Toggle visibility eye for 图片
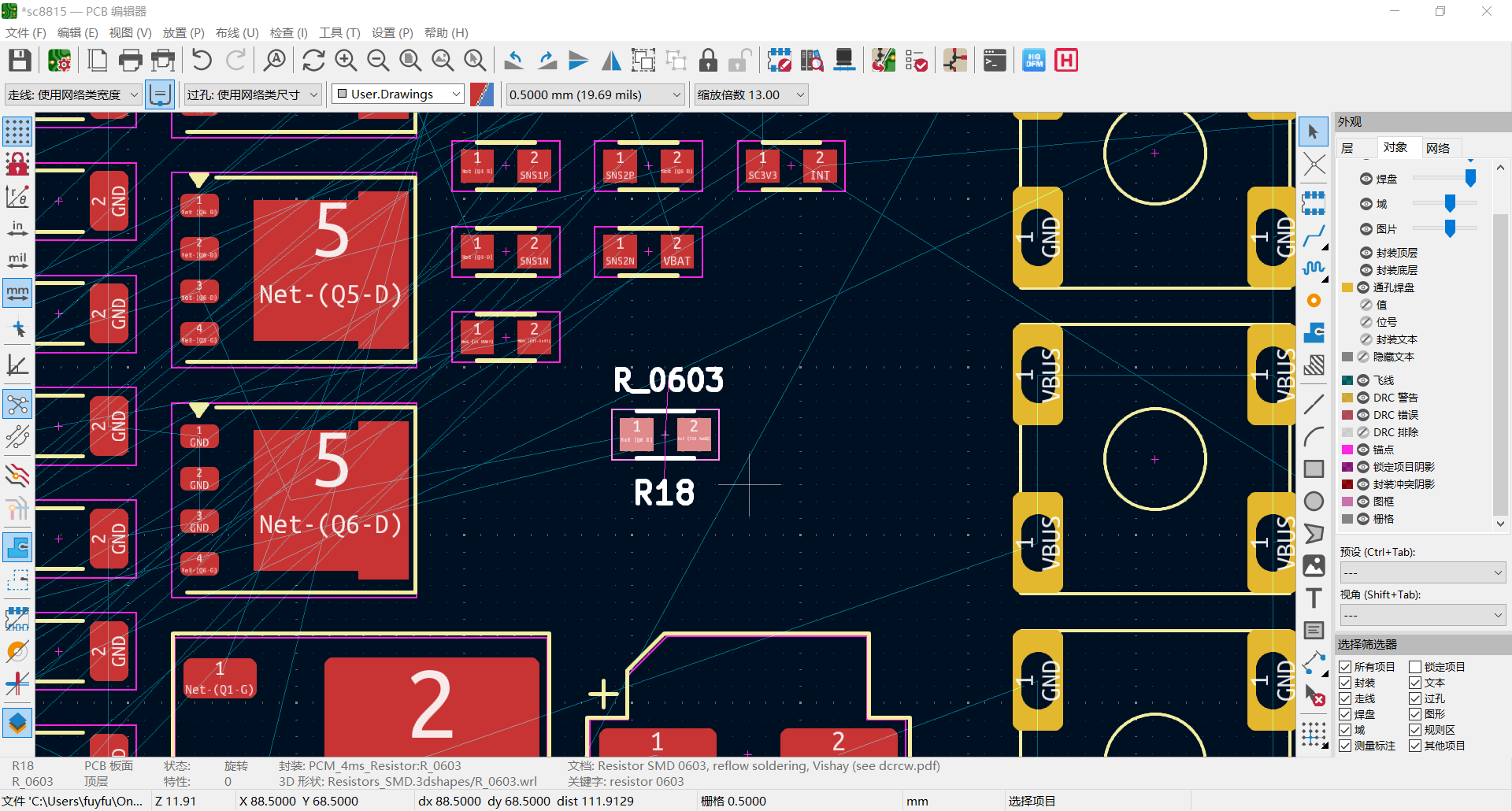 (1366, 229)
